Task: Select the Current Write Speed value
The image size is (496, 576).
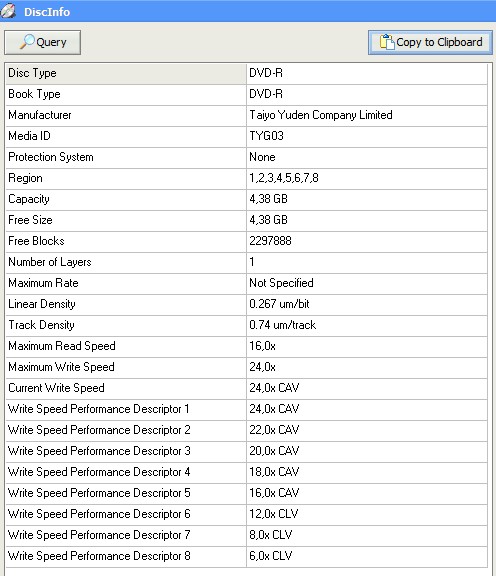Action: coord(274,388)
